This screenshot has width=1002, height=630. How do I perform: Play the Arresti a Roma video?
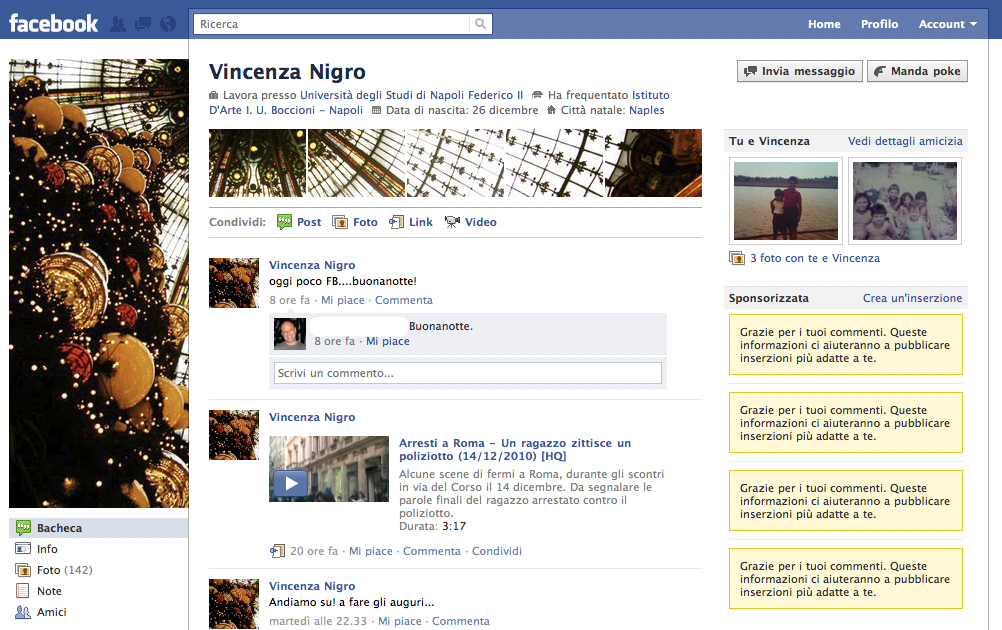(x=291, y=484)
